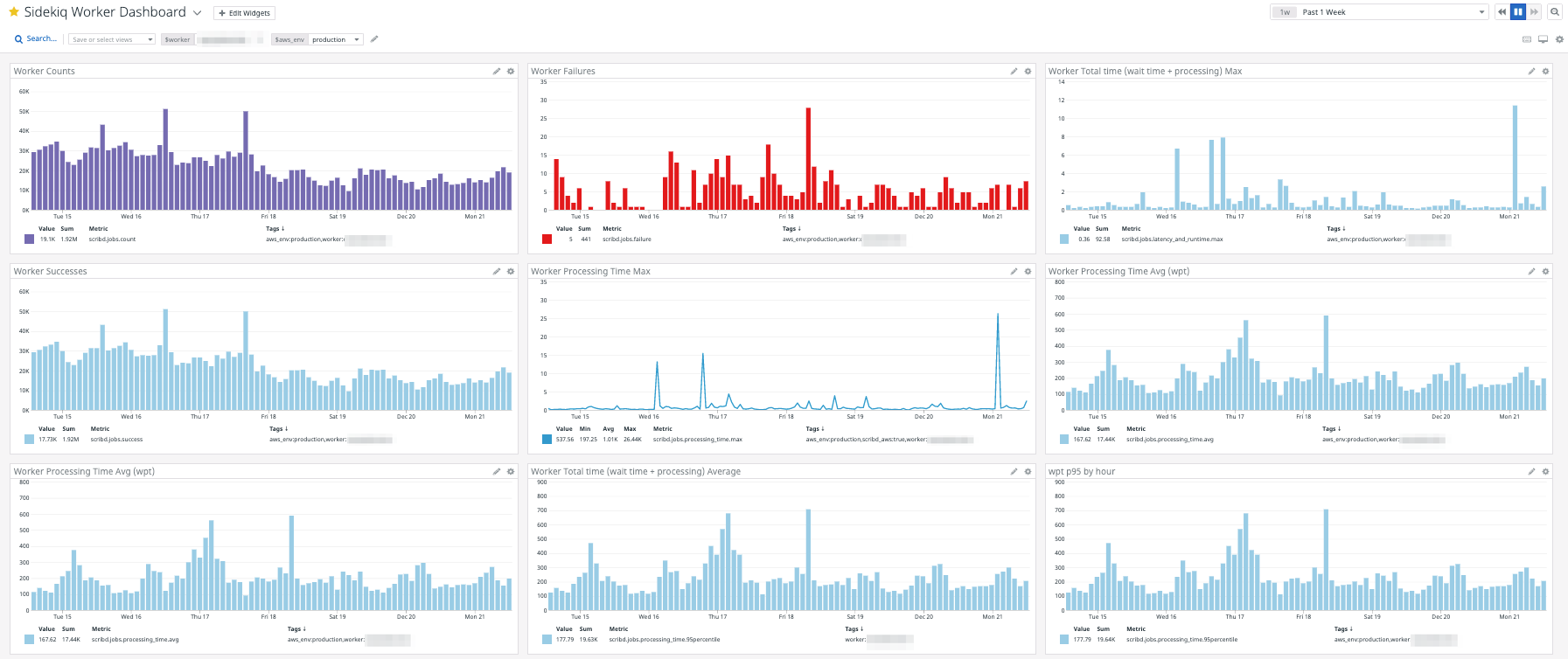Sort by Tags in Worker Counts legend
1568x659 pixels.
(x=275, y=229)
